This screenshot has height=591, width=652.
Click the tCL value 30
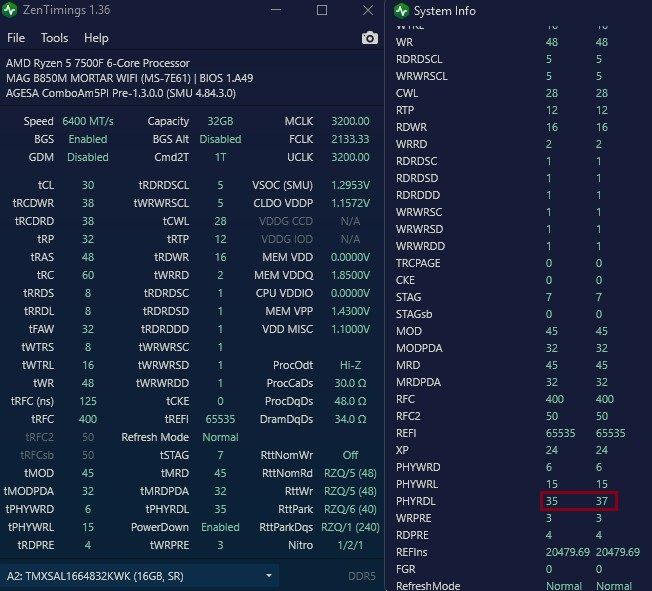click(88, 185)
